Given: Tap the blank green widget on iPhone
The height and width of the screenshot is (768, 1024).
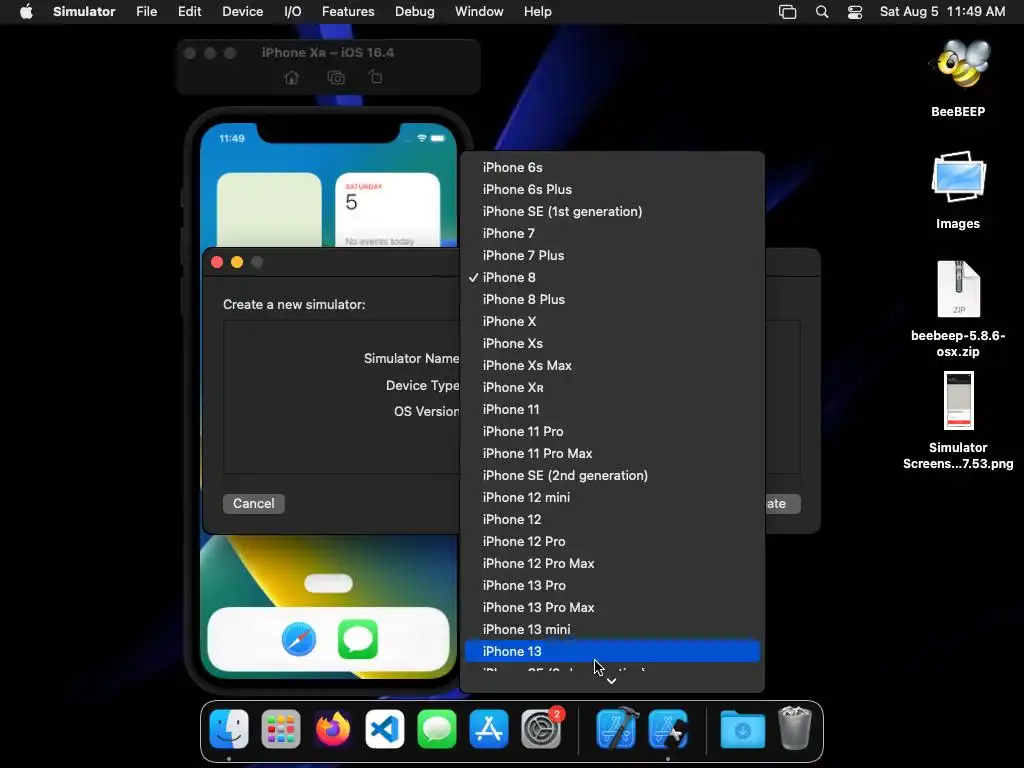Looking at the screenshot, I should click(x=269, y=210).
